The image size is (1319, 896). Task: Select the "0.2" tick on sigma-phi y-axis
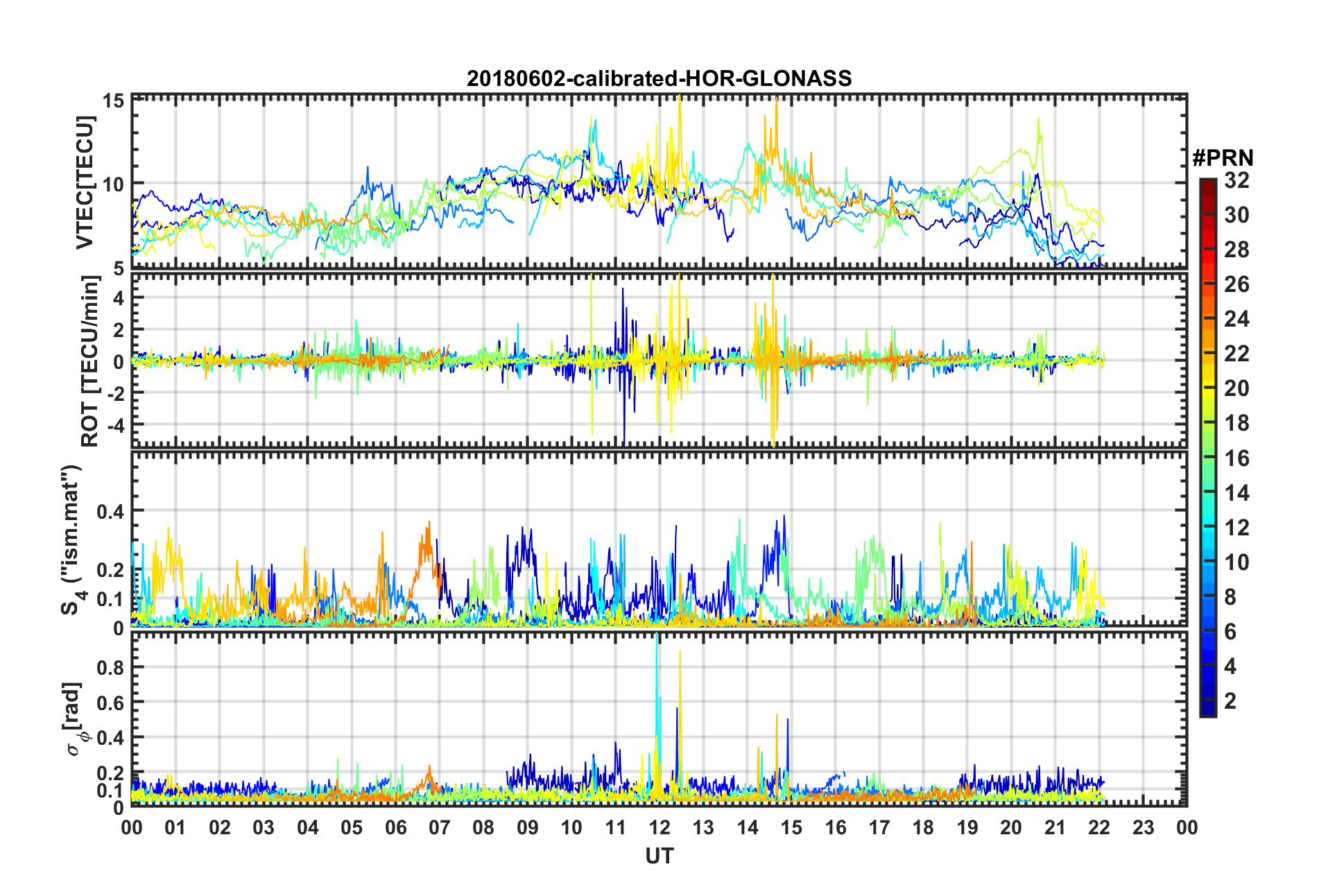coord(110,773)
